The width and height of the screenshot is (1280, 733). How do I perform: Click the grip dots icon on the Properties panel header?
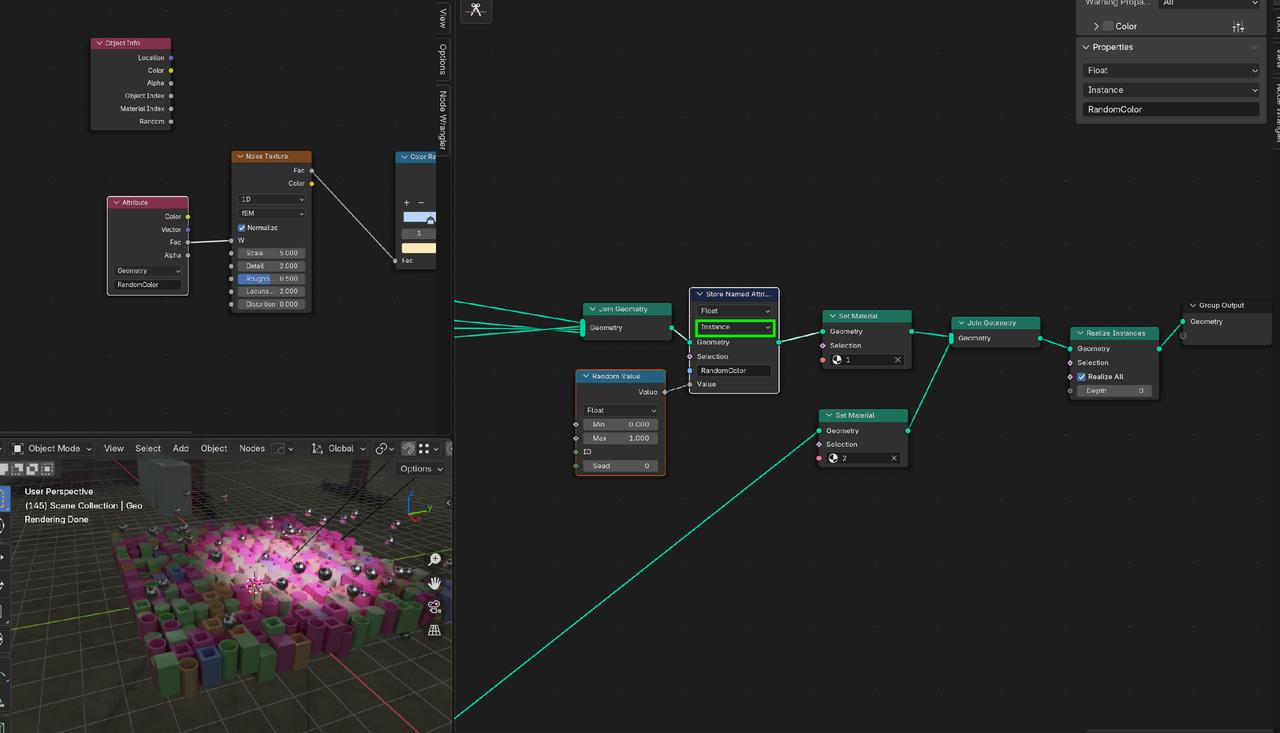click(x=1255, y=47)
